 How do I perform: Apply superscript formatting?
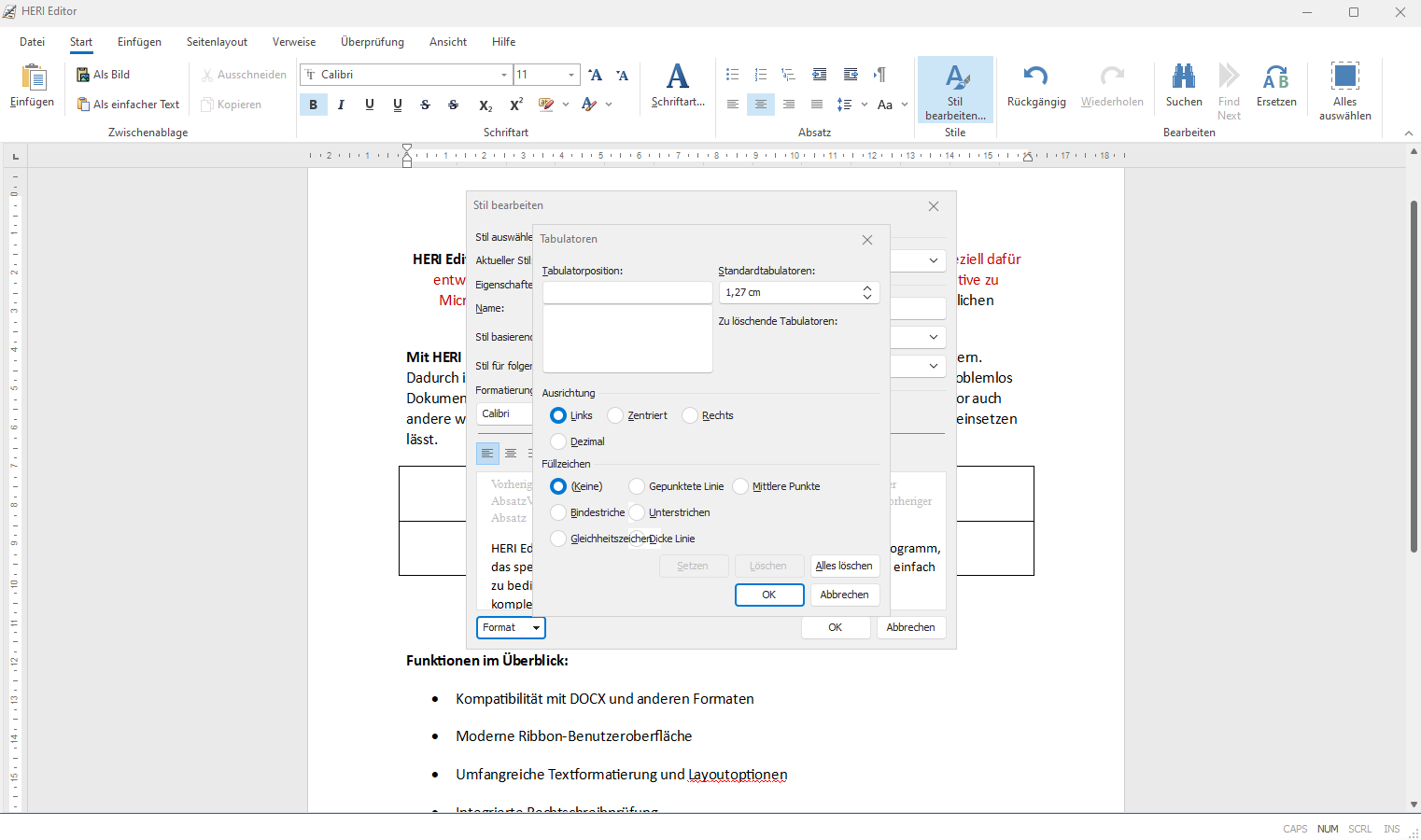point(515,105)
